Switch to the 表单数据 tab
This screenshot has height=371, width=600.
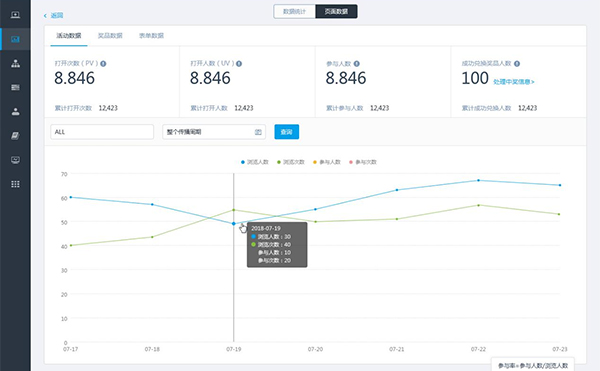151,36
